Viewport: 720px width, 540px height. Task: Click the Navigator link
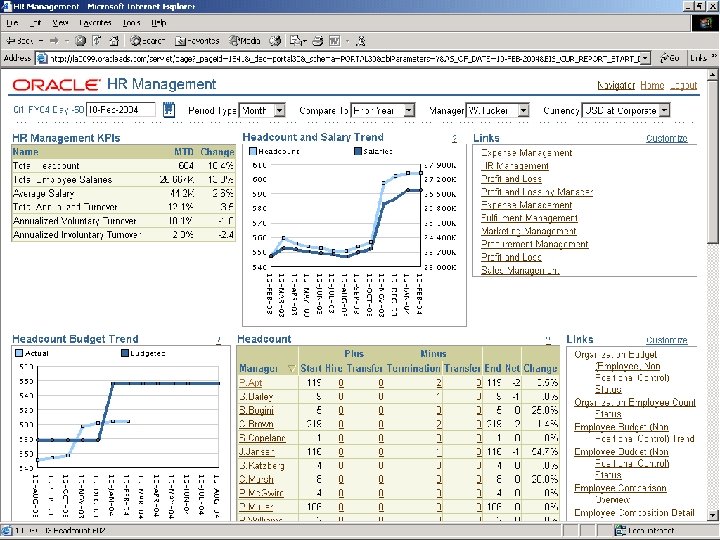pos(616,85)
